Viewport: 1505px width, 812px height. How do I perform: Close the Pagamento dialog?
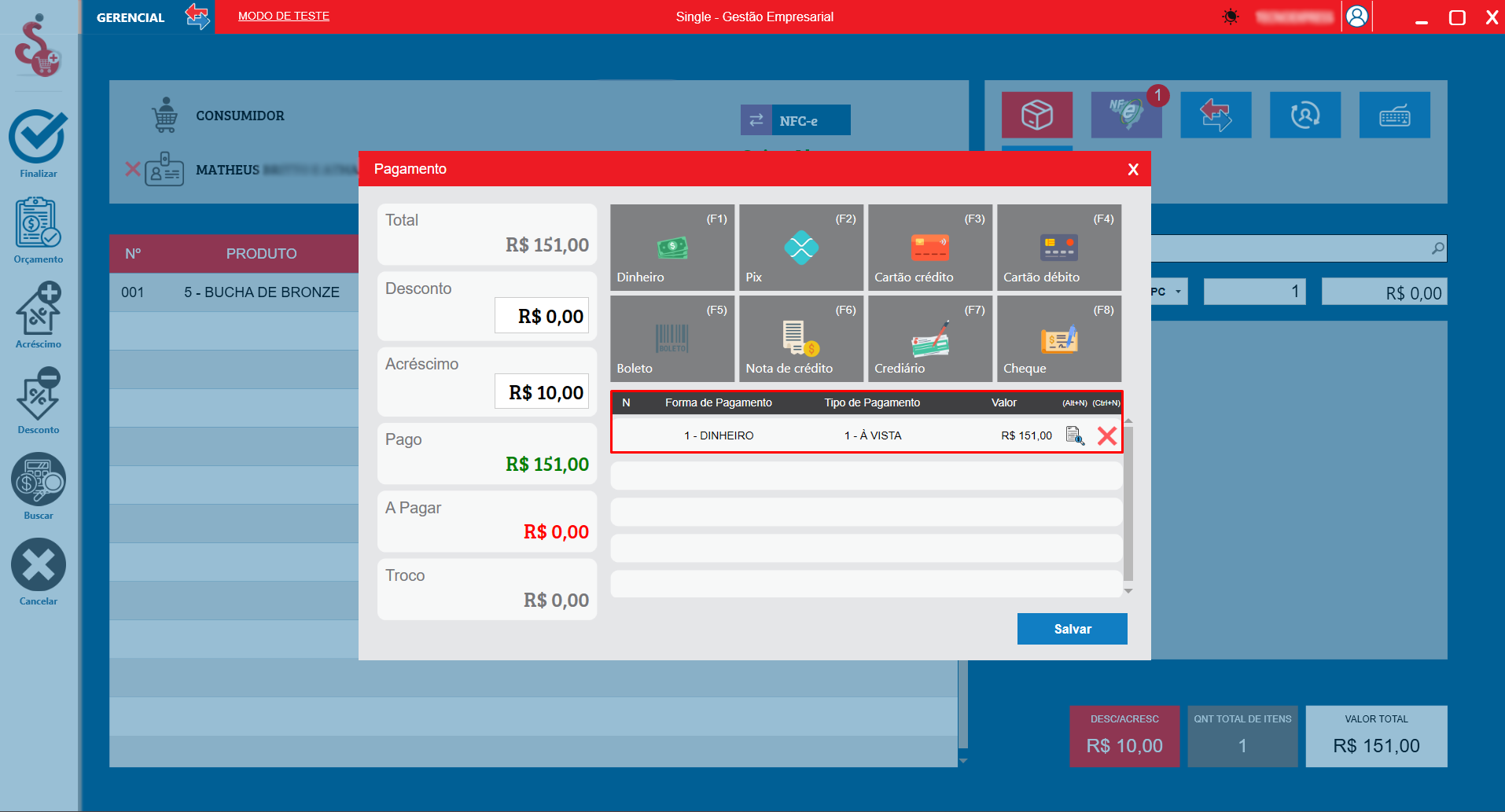pyautogui.click(x=1133, y=169)
